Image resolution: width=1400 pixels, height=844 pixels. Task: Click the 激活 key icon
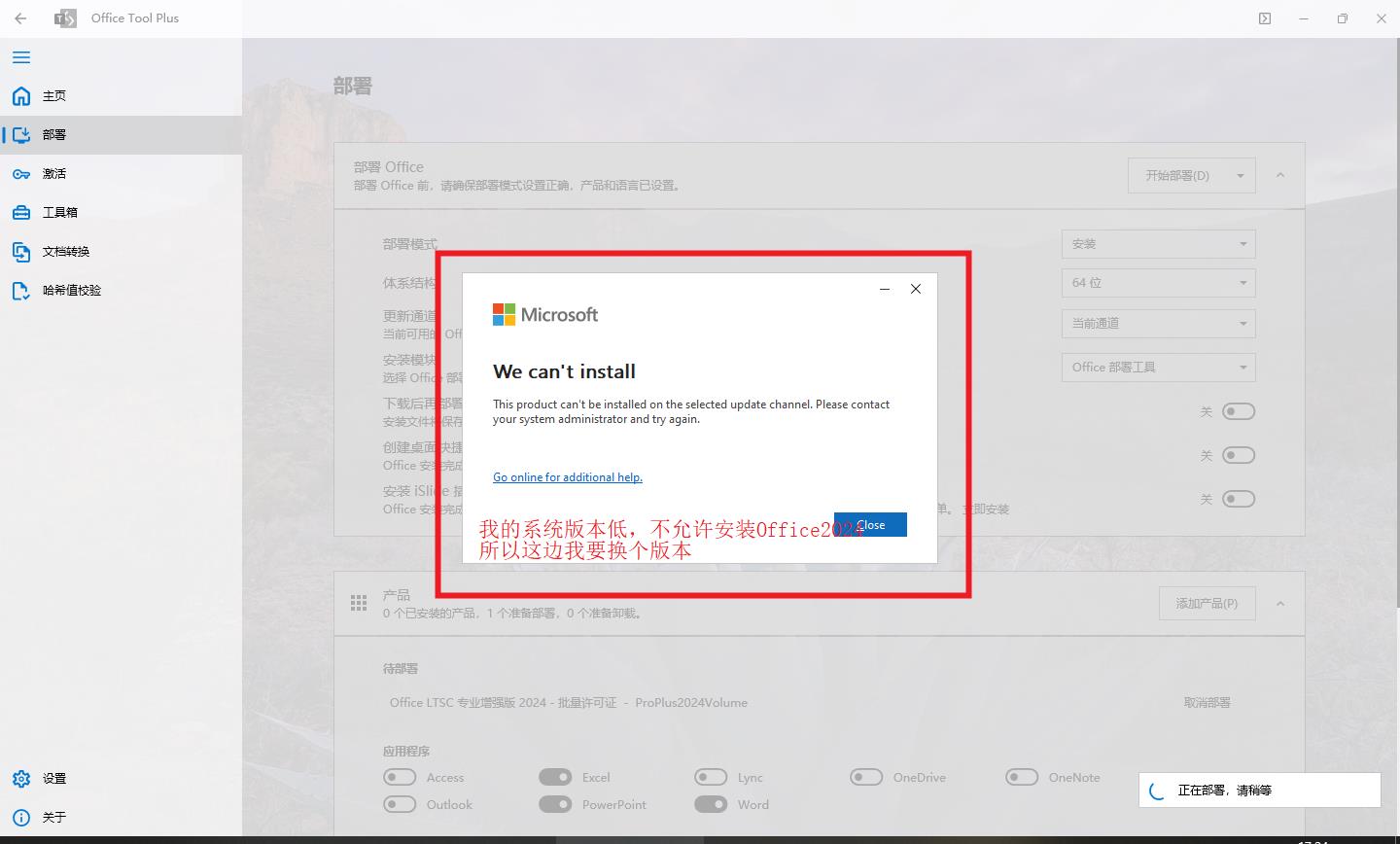(x=21, y=173)
